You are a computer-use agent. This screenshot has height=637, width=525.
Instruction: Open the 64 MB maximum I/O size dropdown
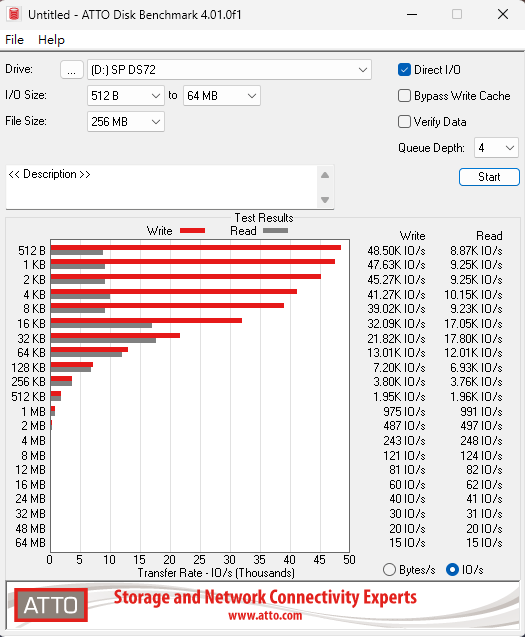[x=221, y=96]
